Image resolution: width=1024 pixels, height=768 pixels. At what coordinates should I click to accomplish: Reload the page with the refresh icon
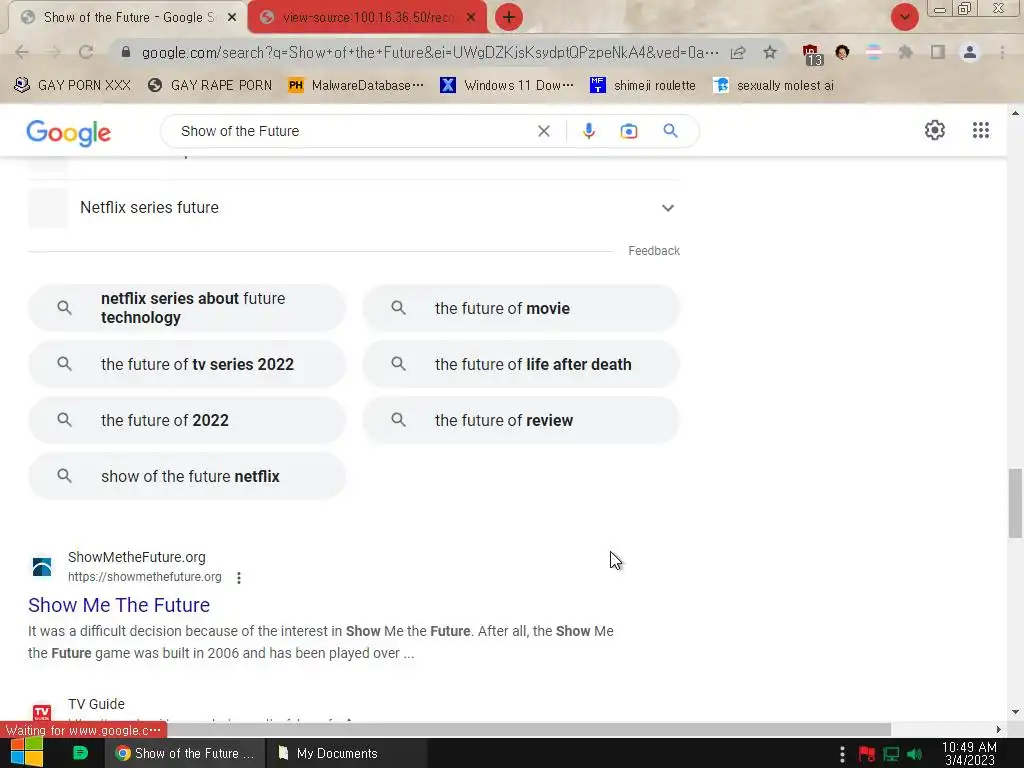(86, 52)
